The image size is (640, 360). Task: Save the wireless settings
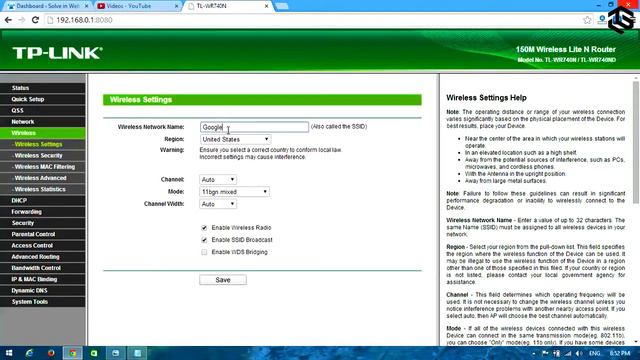click(223, 280)
